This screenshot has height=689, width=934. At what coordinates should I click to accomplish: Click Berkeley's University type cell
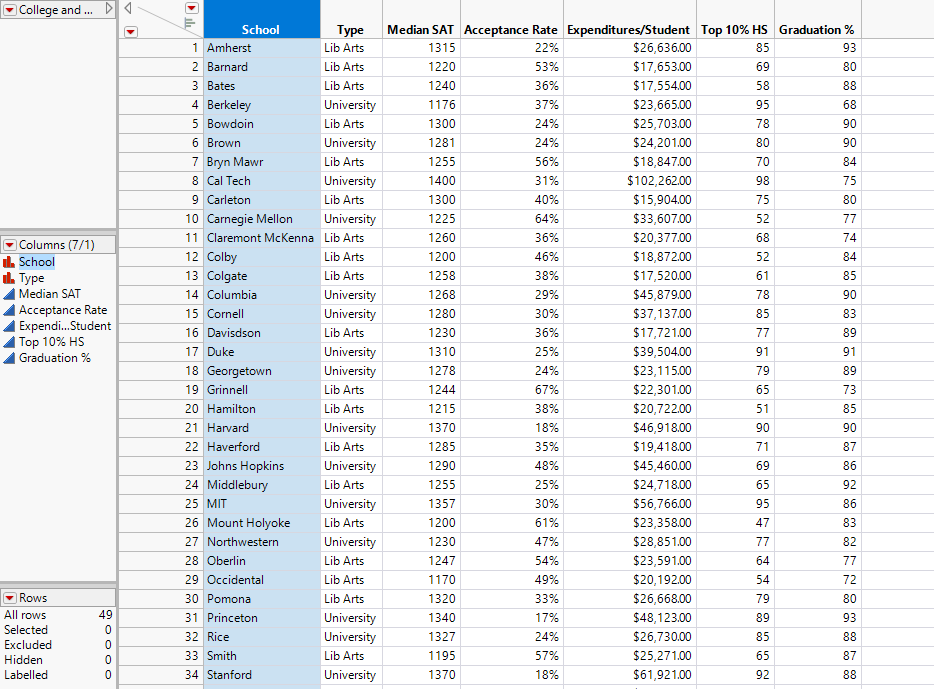pos(351,105)
